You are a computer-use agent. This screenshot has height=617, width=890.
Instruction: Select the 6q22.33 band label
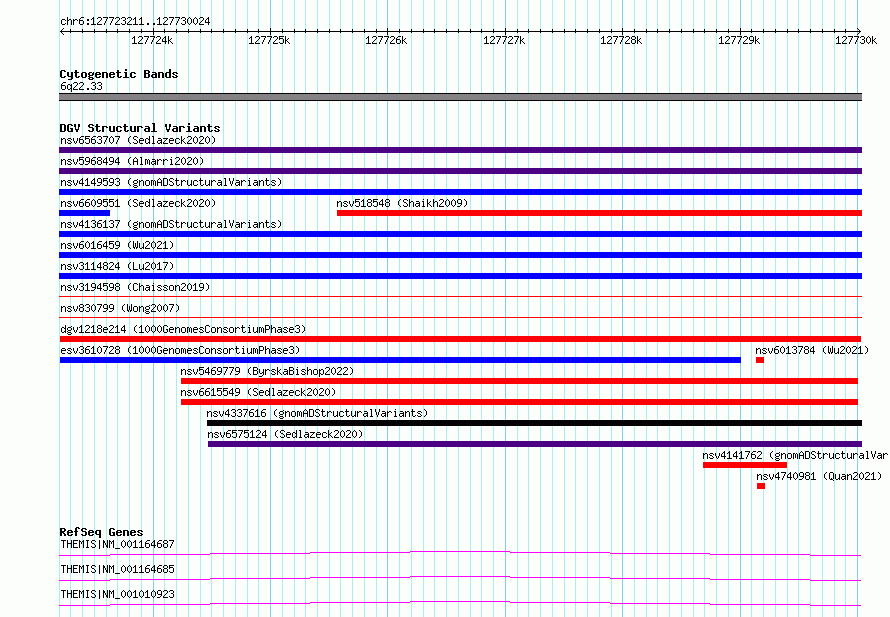click(x=81, y=86)
